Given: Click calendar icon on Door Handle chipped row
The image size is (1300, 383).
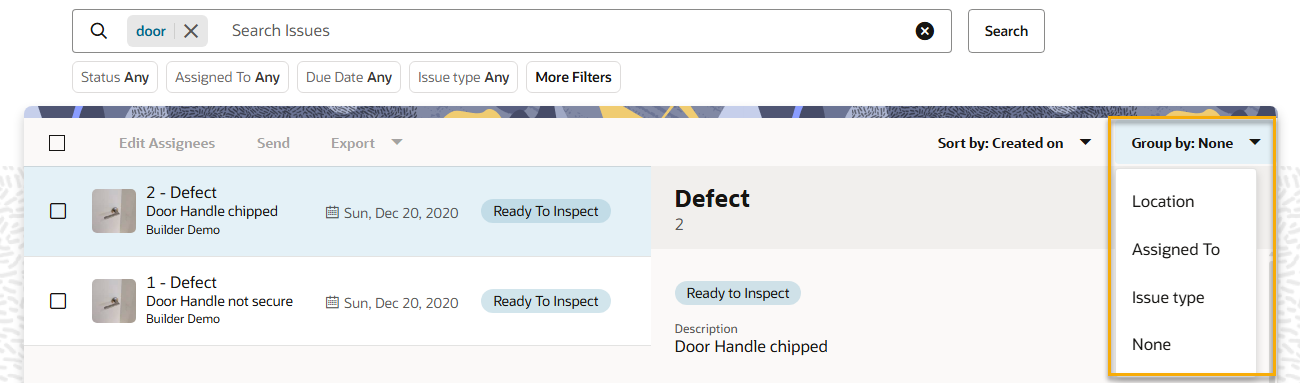Looking at the screenshot, I should pyautogui.click(x=332, y=212).
